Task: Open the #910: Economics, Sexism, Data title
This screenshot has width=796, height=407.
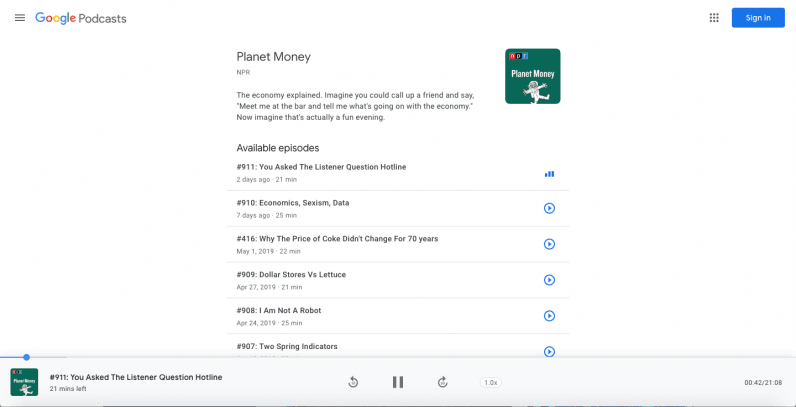Action: (x=293, y=203)
